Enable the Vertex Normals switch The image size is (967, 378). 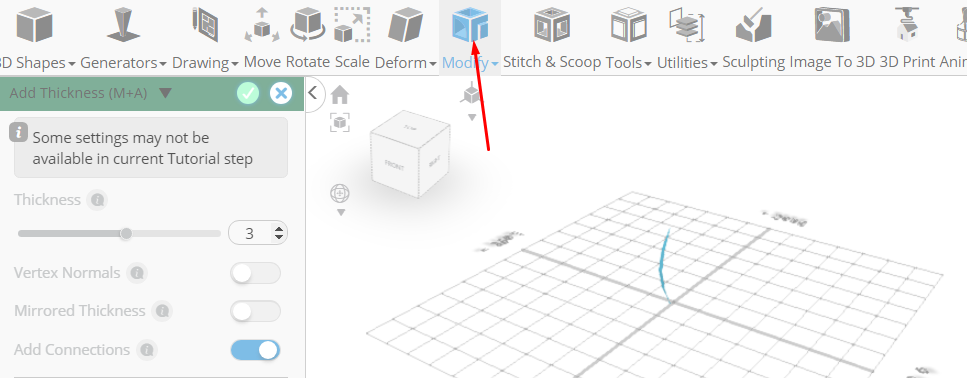point(255,273)
